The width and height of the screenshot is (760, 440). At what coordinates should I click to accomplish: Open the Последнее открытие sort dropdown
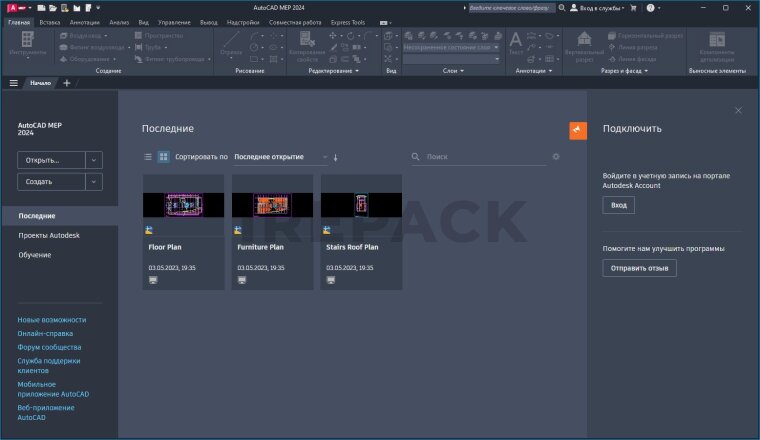pos(280,157)
